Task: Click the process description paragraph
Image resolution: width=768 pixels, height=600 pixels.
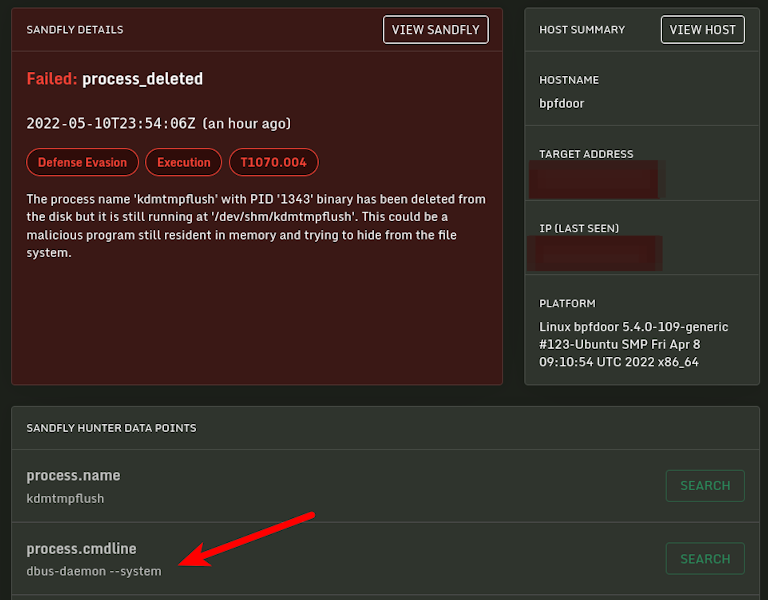Action: (x=256, y=226)
